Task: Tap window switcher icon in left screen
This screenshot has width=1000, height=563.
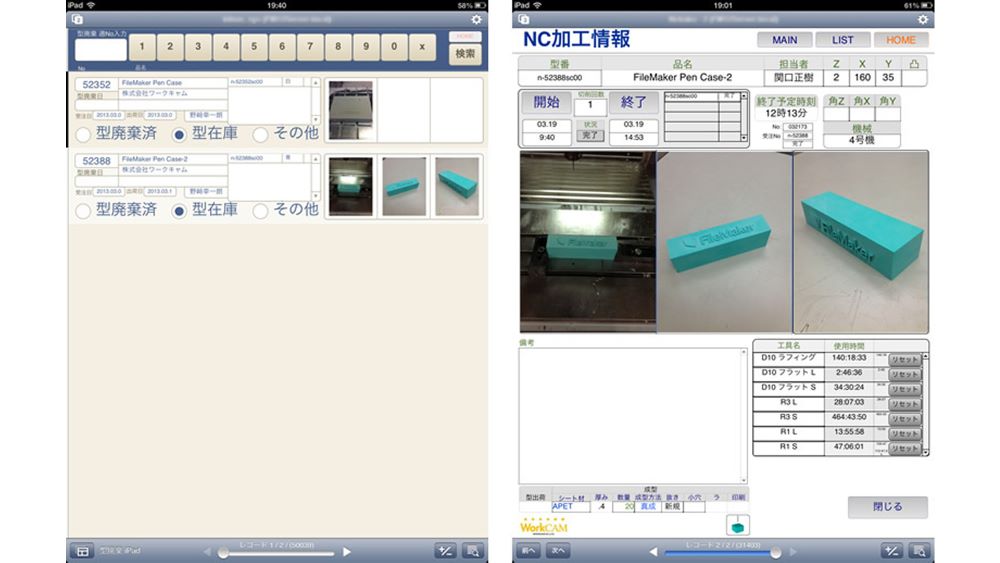Action: 77,20
